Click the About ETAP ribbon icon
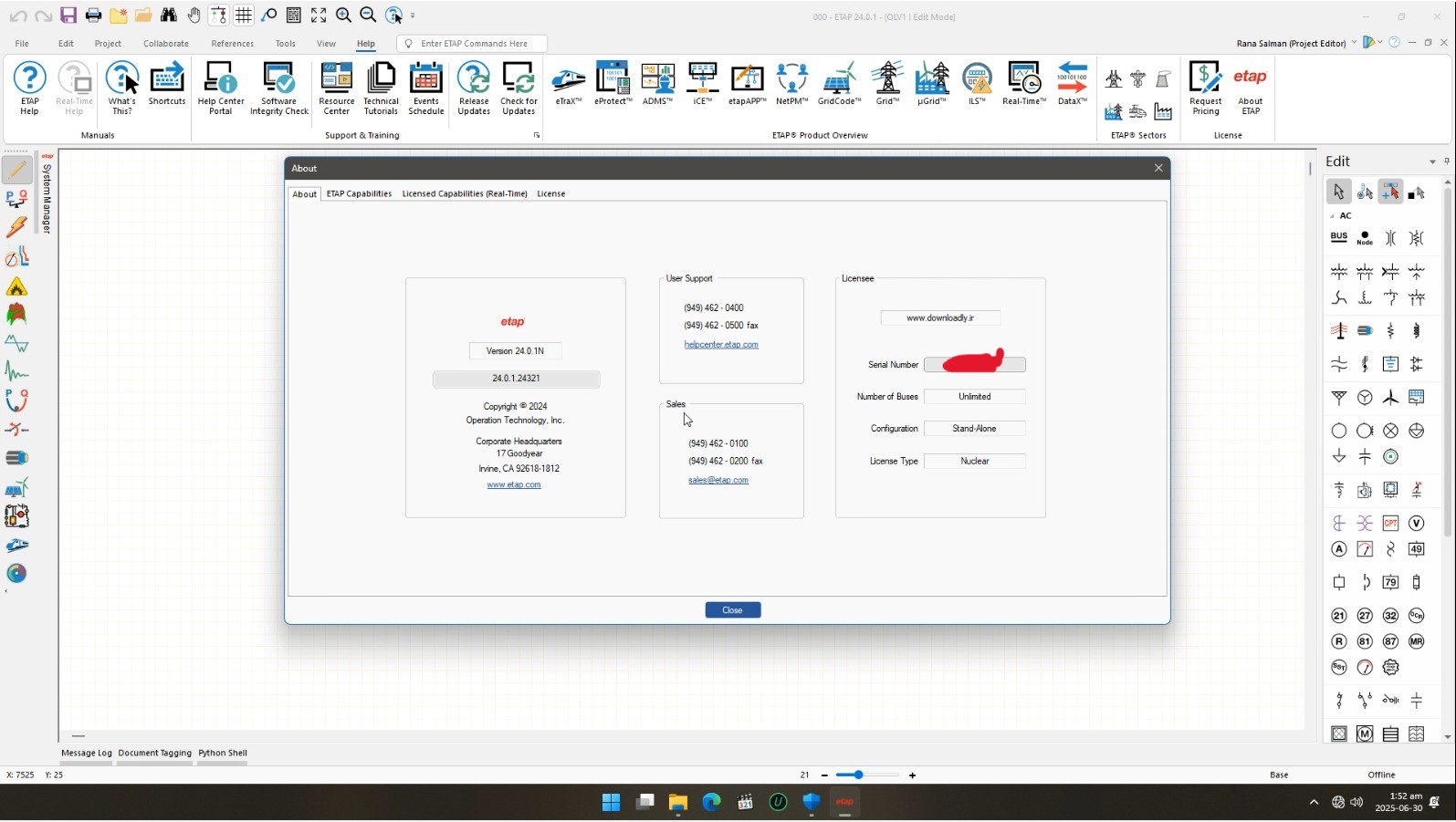The width and height of the screenshot is (1456, 822). 1250,88
